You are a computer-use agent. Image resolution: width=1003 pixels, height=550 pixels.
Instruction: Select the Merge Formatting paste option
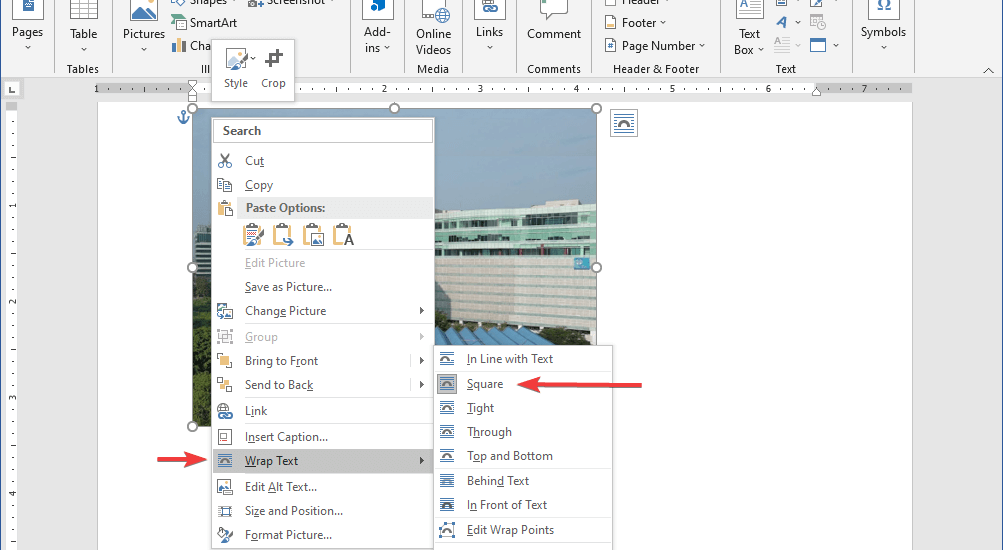[283, 235]
